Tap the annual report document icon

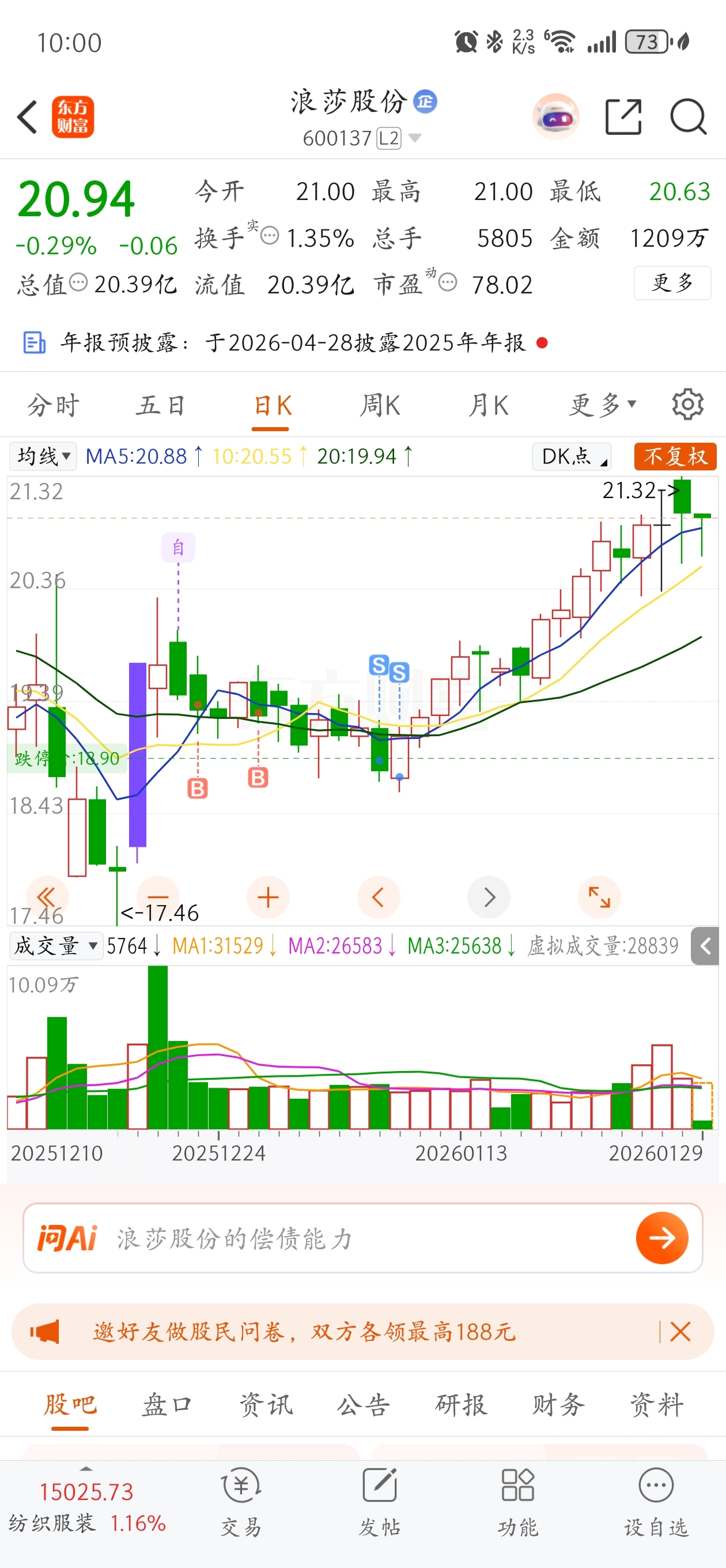point(34,342)
